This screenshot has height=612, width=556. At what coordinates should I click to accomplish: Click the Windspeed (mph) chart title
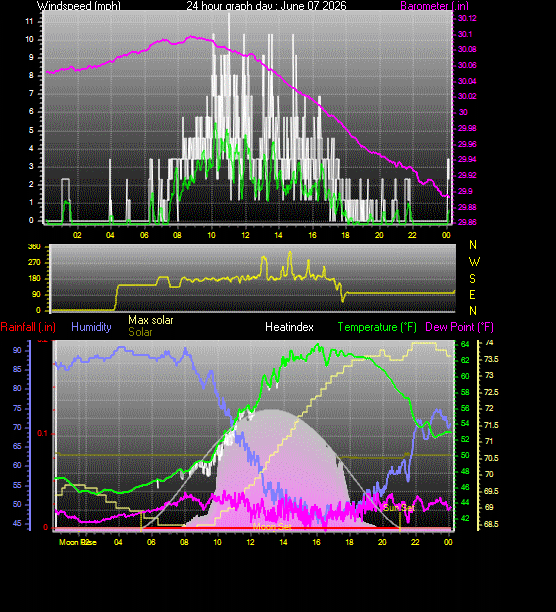pyautogui.click(x=79, y=5)
